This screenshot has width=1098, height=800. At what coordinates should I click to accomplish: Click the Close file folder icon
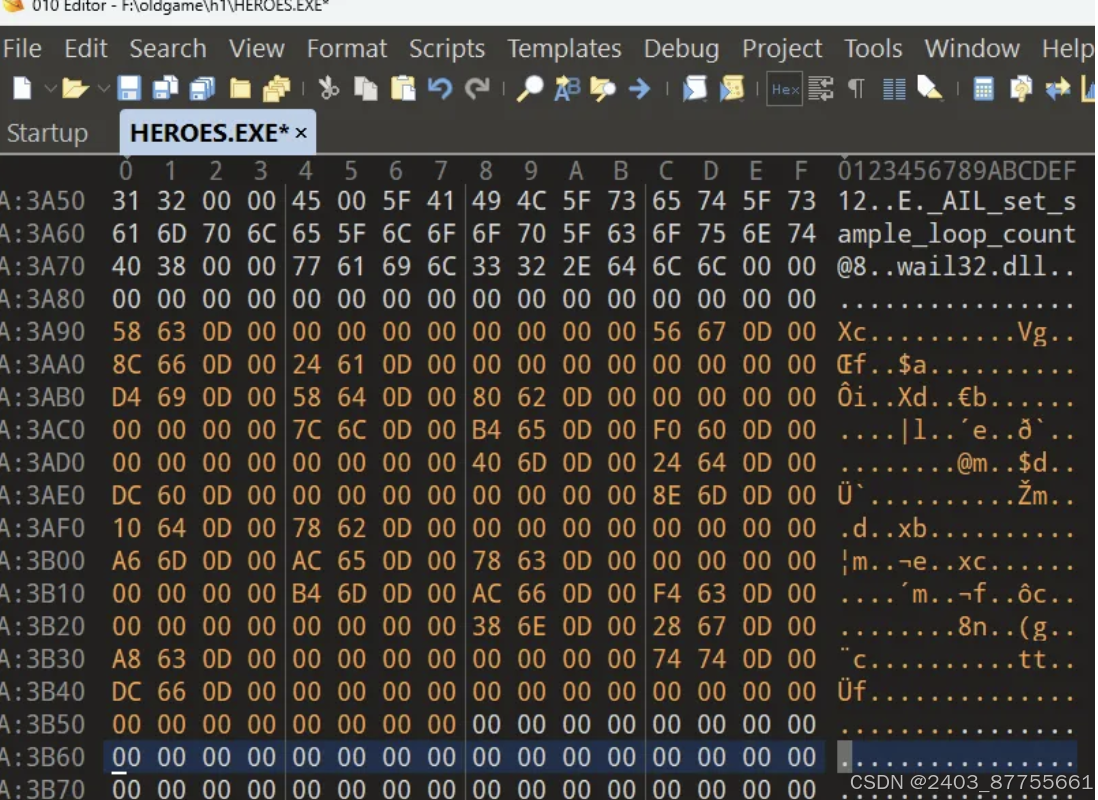pos(240,89)
